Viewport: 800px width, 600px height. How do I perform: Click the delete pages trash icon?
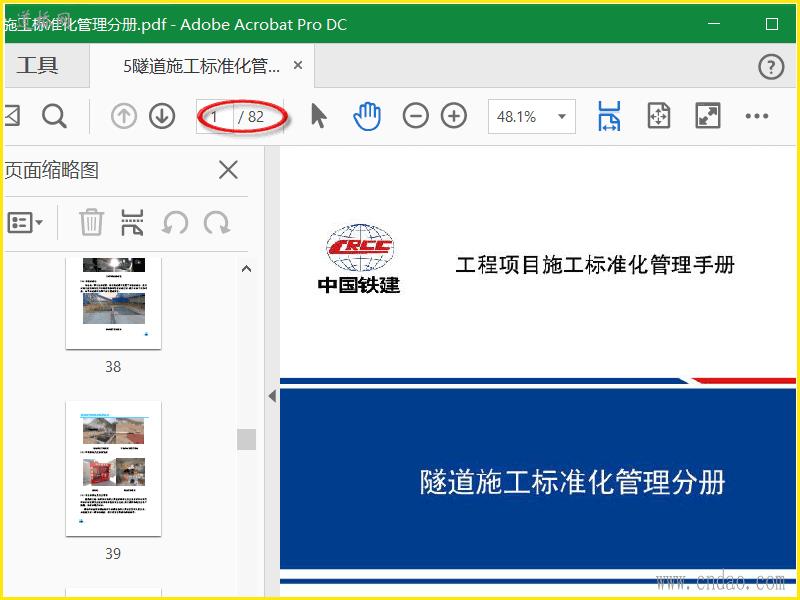point(92,222)
